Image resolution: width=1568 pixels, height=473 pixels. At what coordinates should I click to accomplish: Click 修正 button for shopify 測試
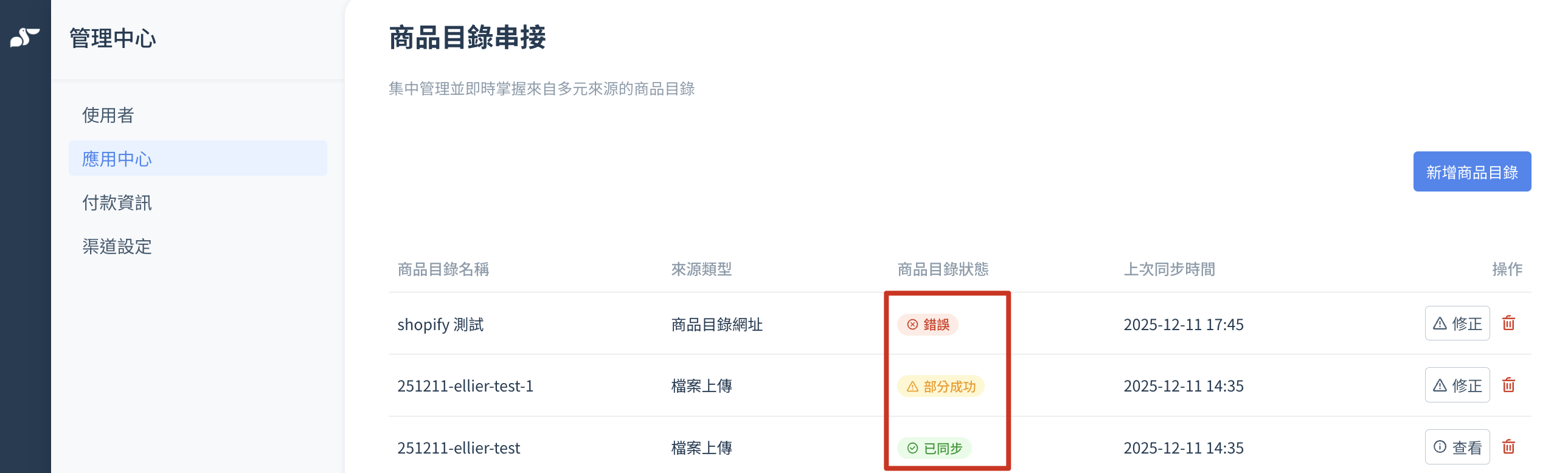click(x=1457, y=323)
